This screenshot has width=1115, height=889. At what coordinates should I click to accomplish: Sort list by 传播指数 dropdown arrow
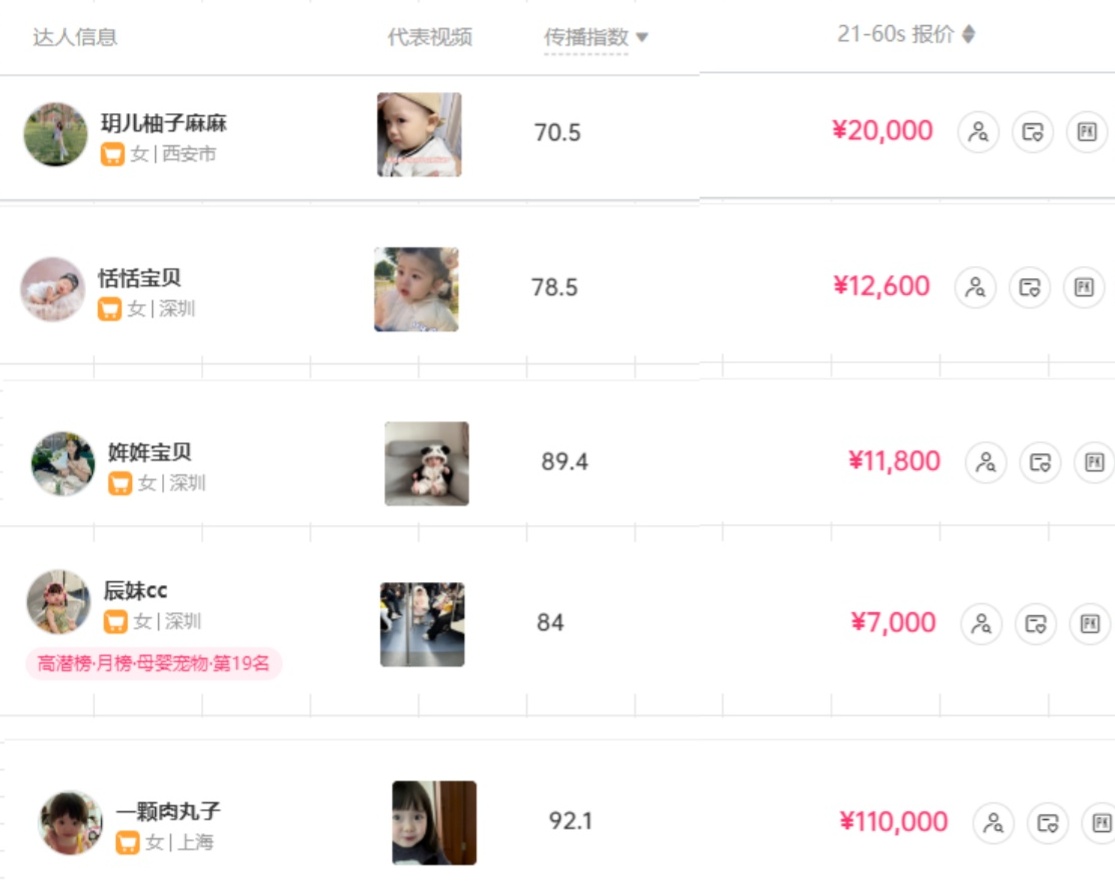[642, 38]
